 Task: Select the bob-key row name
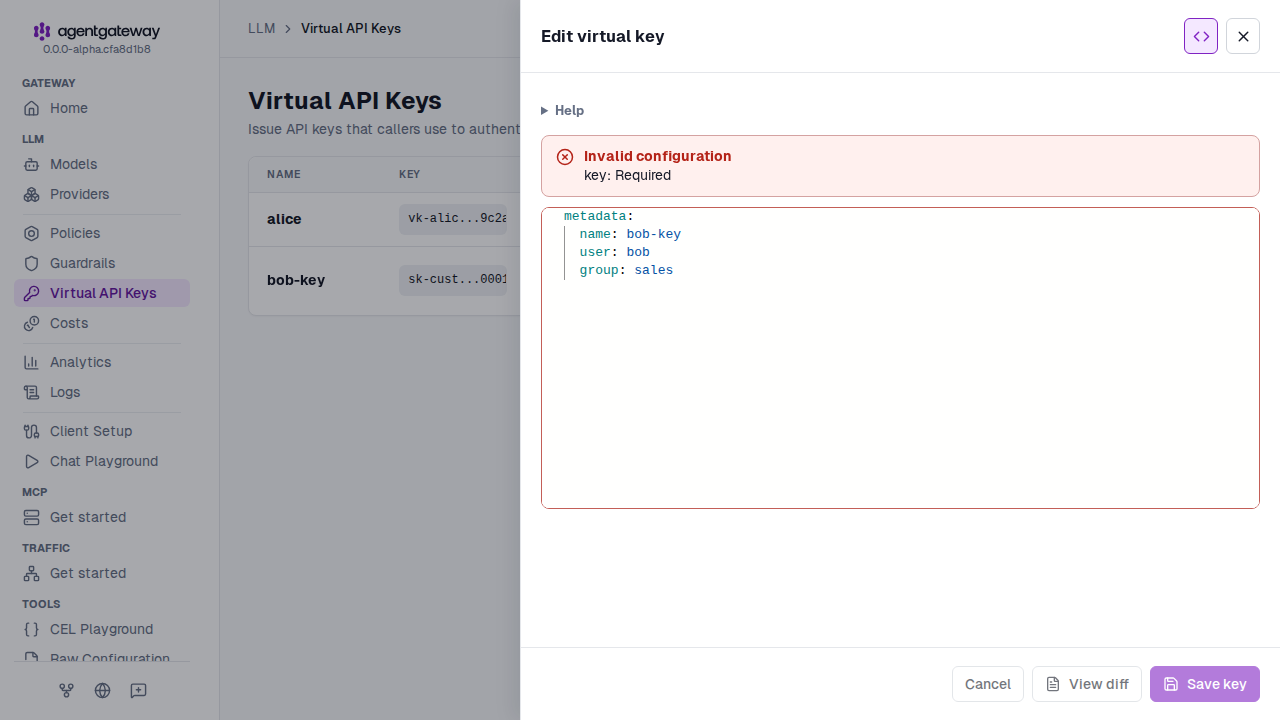pyautogui.click(x=296, y=280)
